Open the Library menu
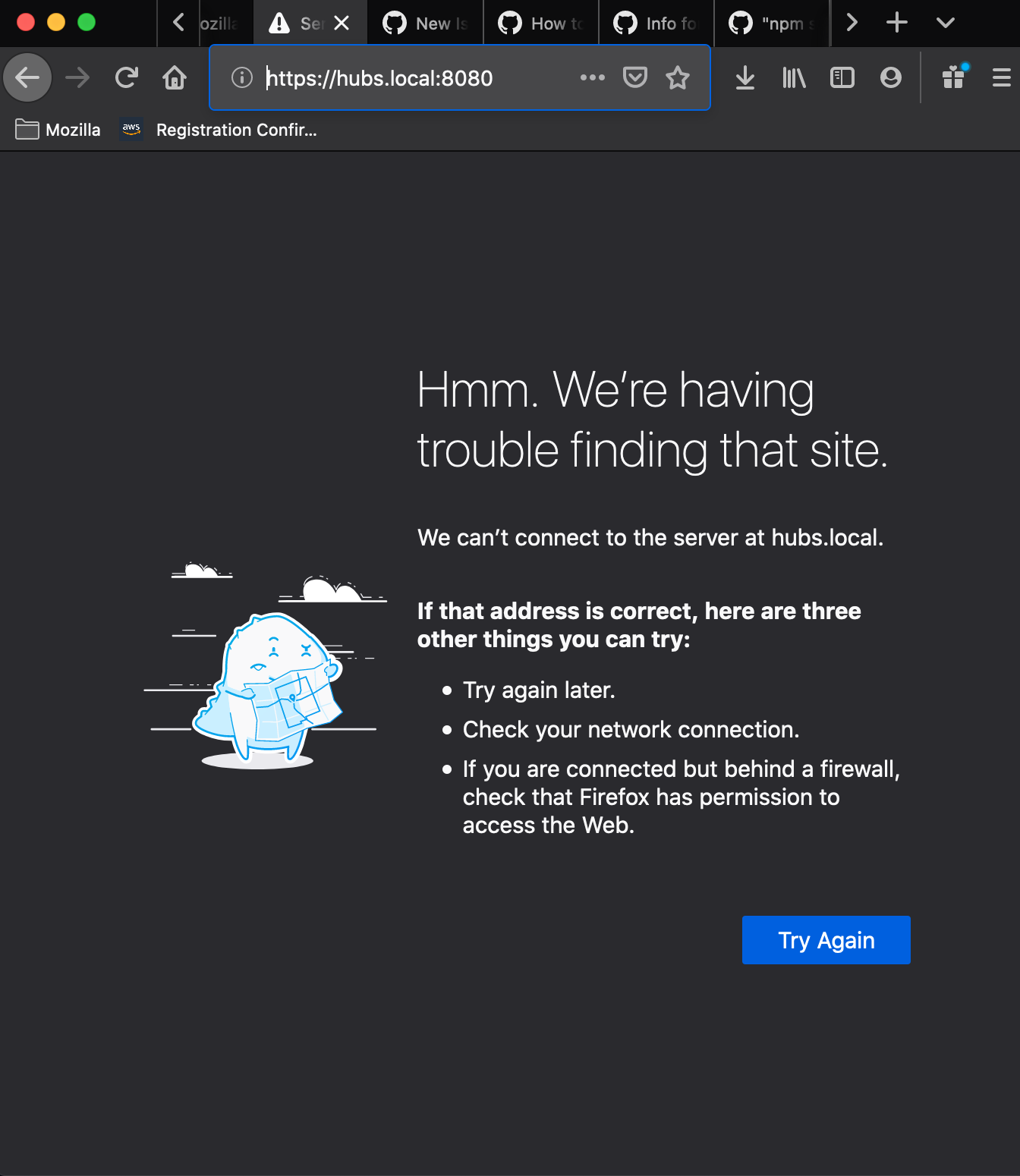This screenshot has height=1176, width=1020. pyautogui.click(x=794, y=77)
